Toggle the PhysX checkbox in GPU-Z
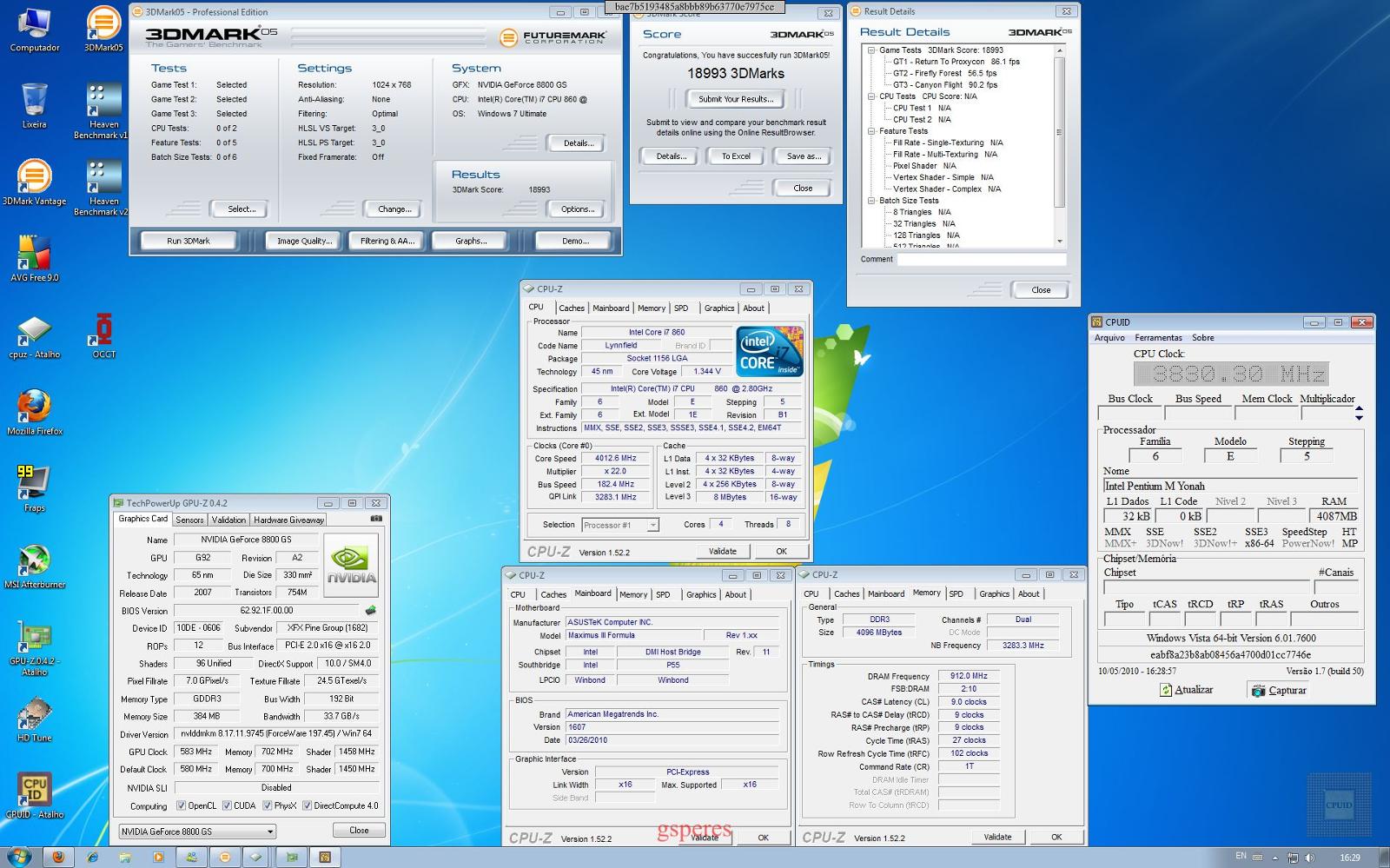Screen dimensions: 1390x868 [x=268, y=805]
